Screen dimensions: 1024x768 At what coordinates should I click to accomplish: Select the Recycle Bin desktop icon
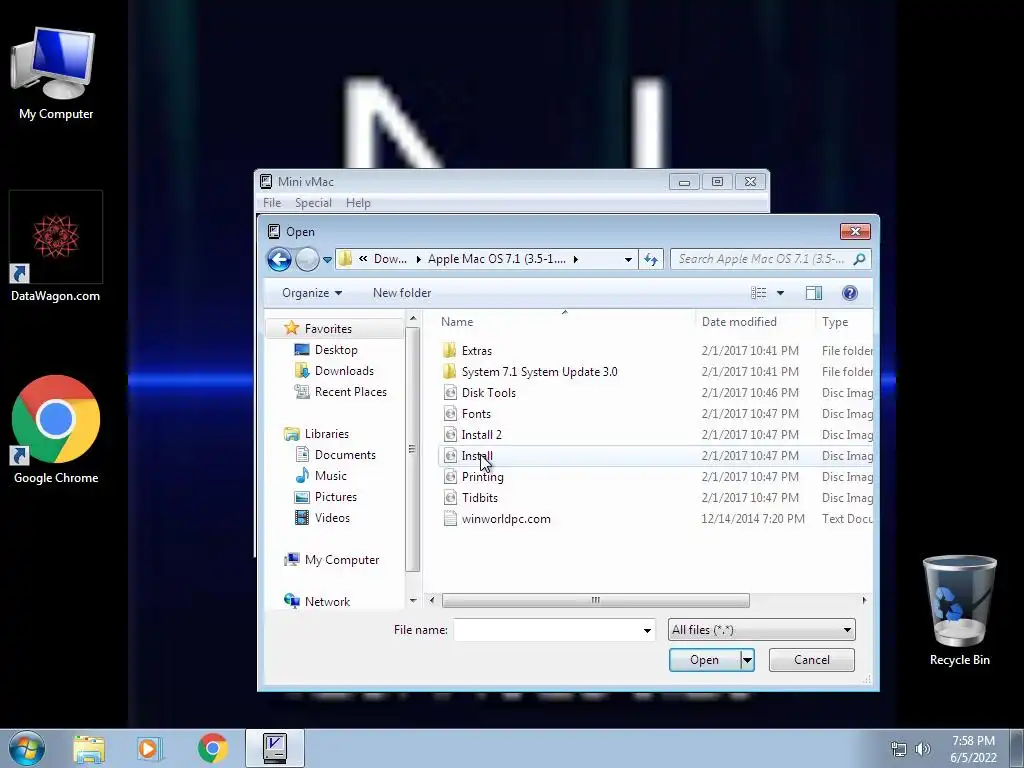pyautogui.click(x=959, y=611)
